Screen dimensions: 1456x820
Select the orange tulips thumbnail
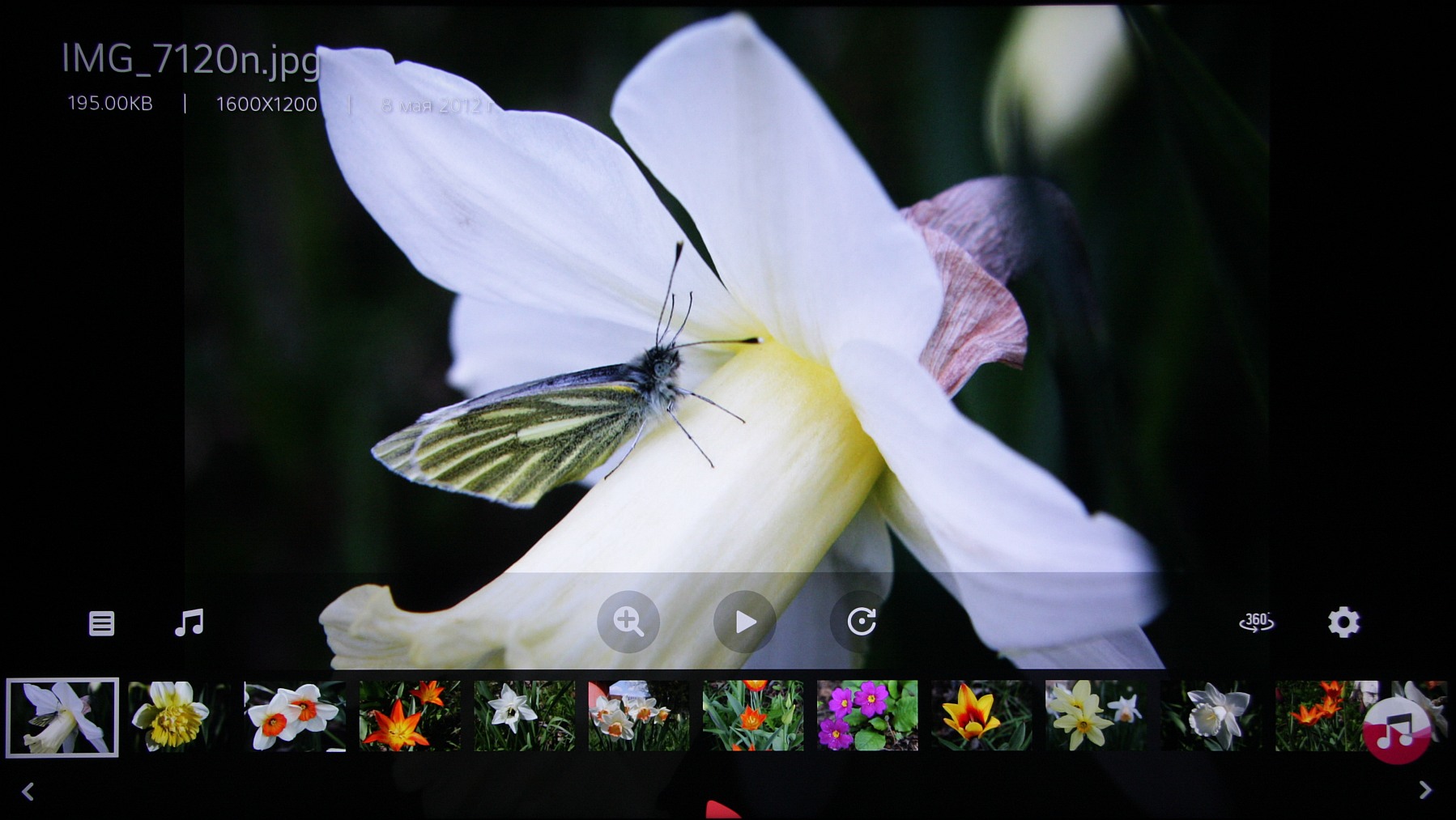(x=410, y=716)
